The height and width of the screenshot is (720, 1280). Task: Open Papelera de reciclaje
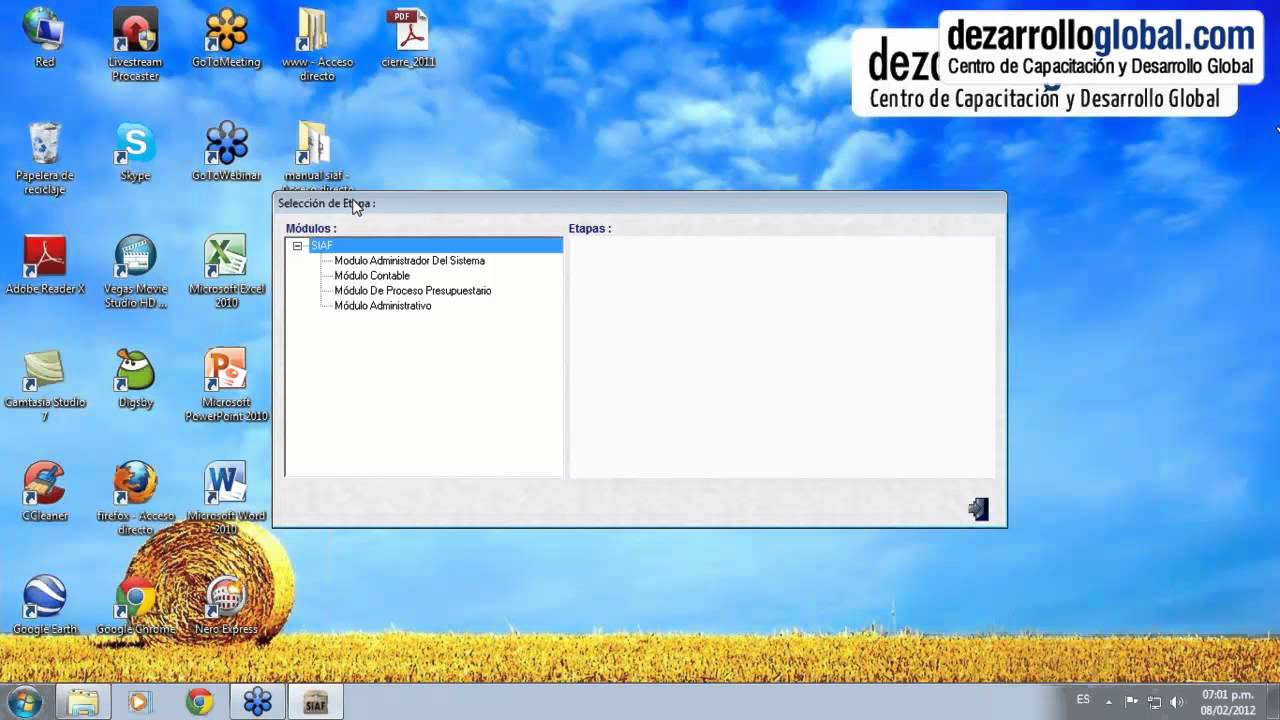44,158
